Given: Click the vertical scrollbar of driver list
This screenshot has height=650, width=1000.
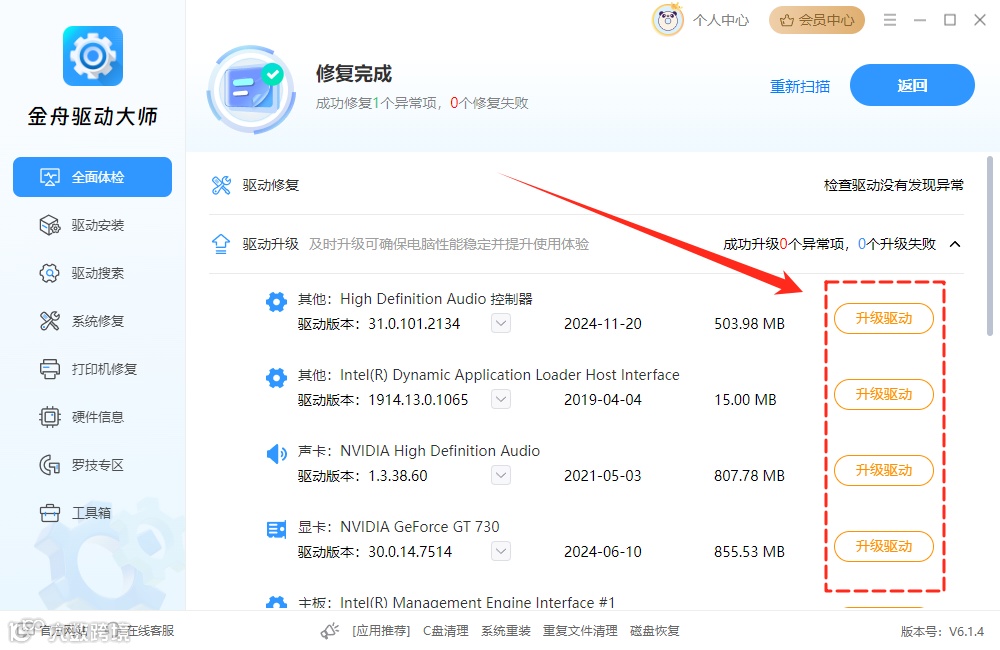Looking at the screenshot, I should pyautogui.click(x=989, y=246).
